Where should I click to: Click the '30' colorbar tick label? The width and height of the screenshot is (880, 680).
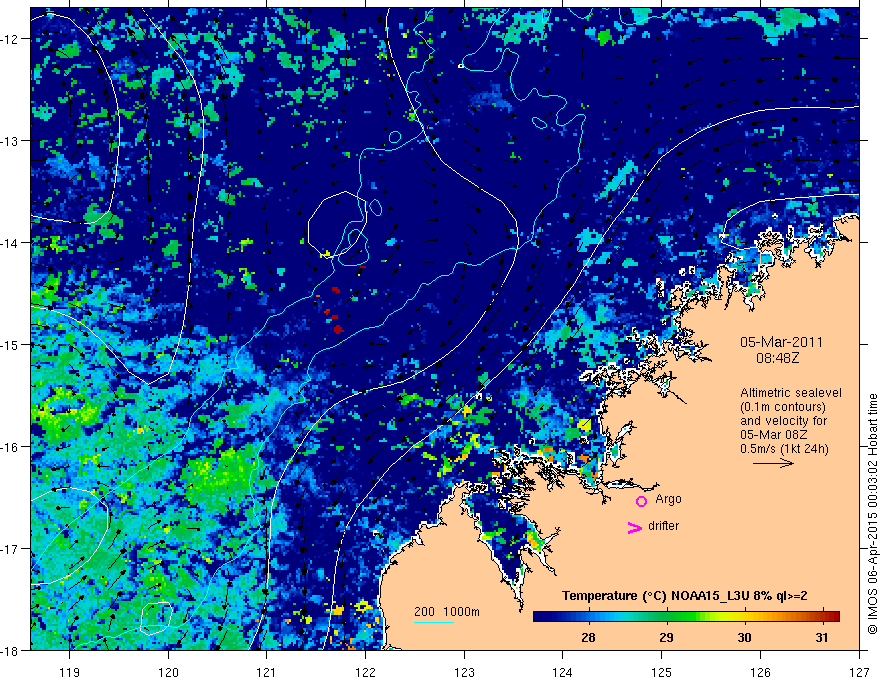744,637
